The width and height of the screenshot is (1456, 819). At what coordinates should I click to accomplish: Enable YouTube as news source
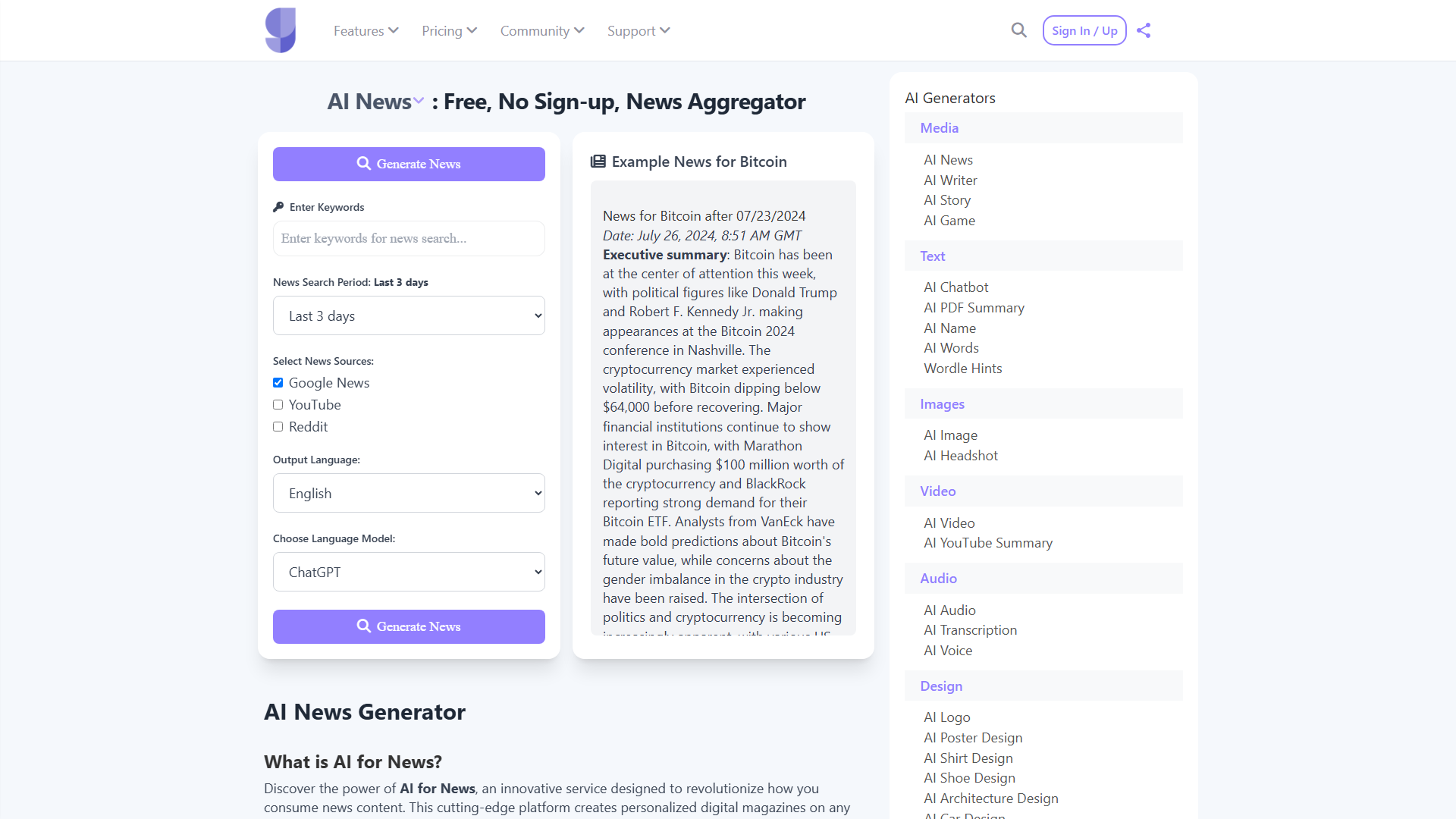click(x=278, y=405)
